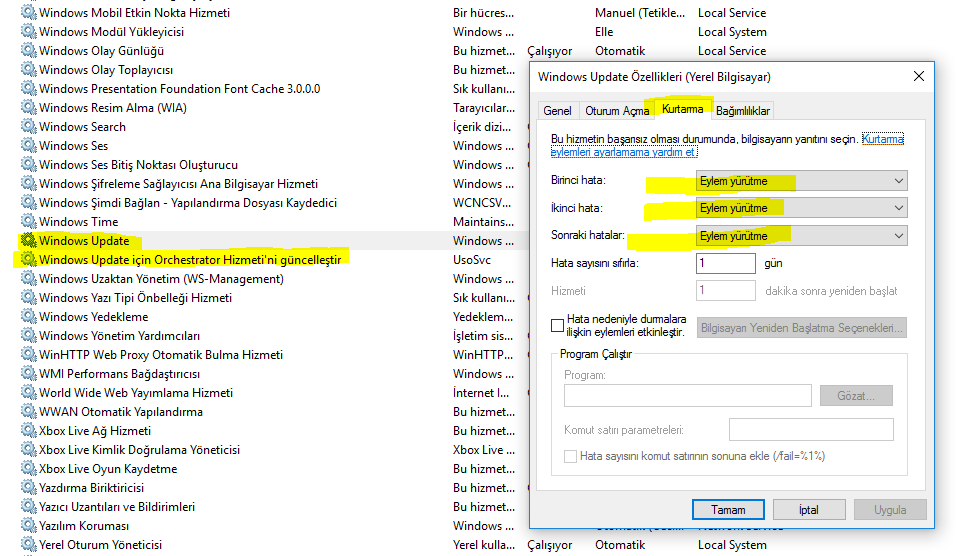977x556 pixels.
Task: Click gear icon beside Windows Olay Toplayıcısı
Action: pyautogui.click(x=29, y=69)
